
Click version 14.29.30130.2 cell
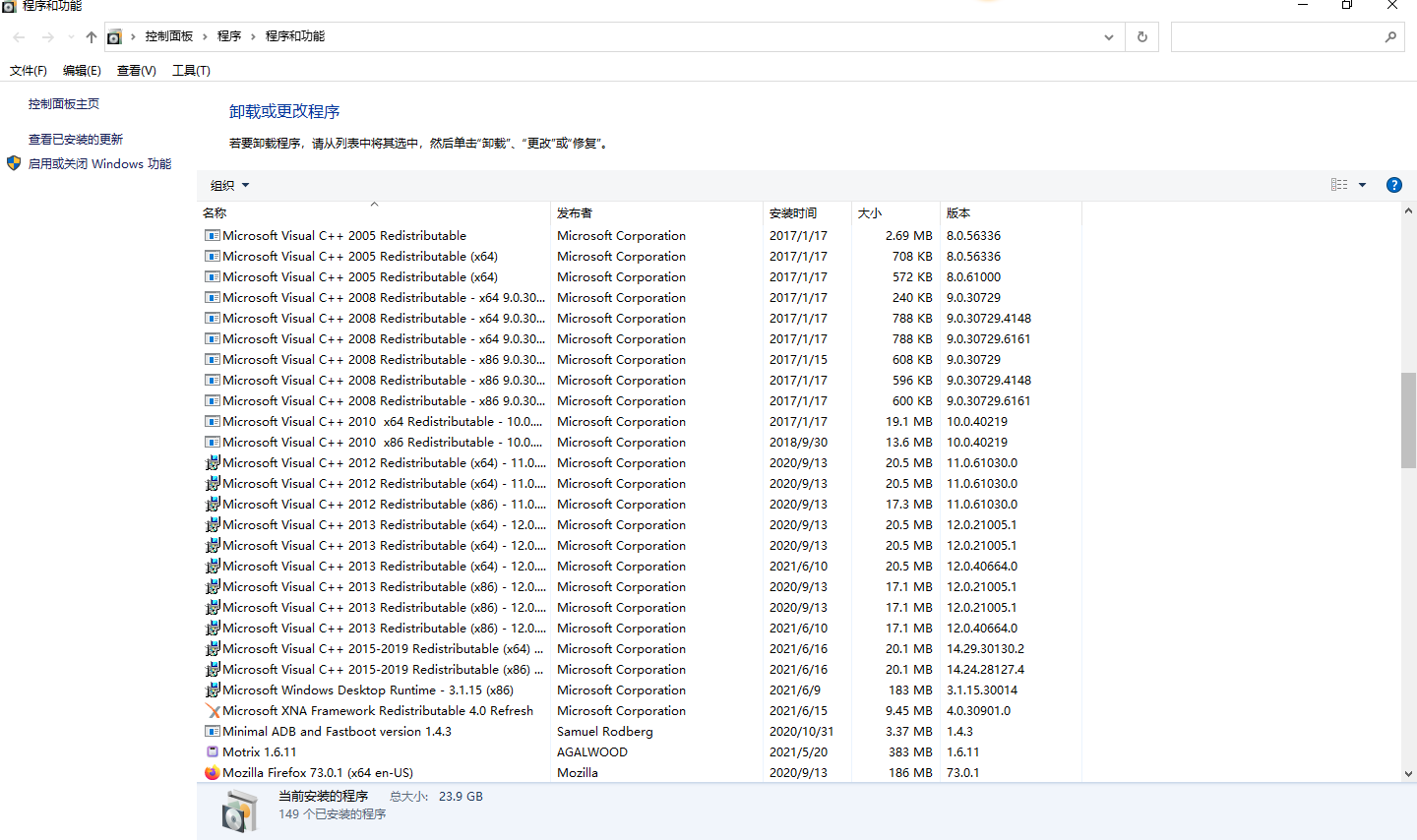985,648
